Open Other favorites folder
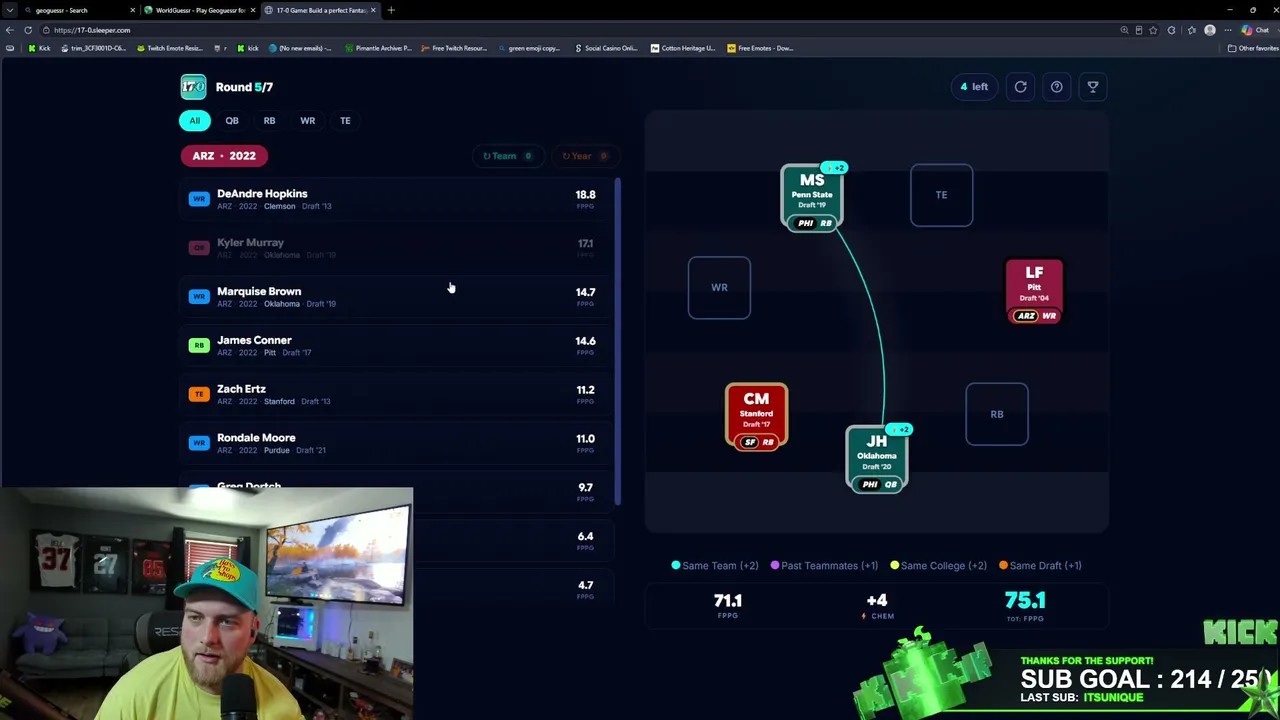Viewport: 1280px width, 720px height. [1253, 48]
